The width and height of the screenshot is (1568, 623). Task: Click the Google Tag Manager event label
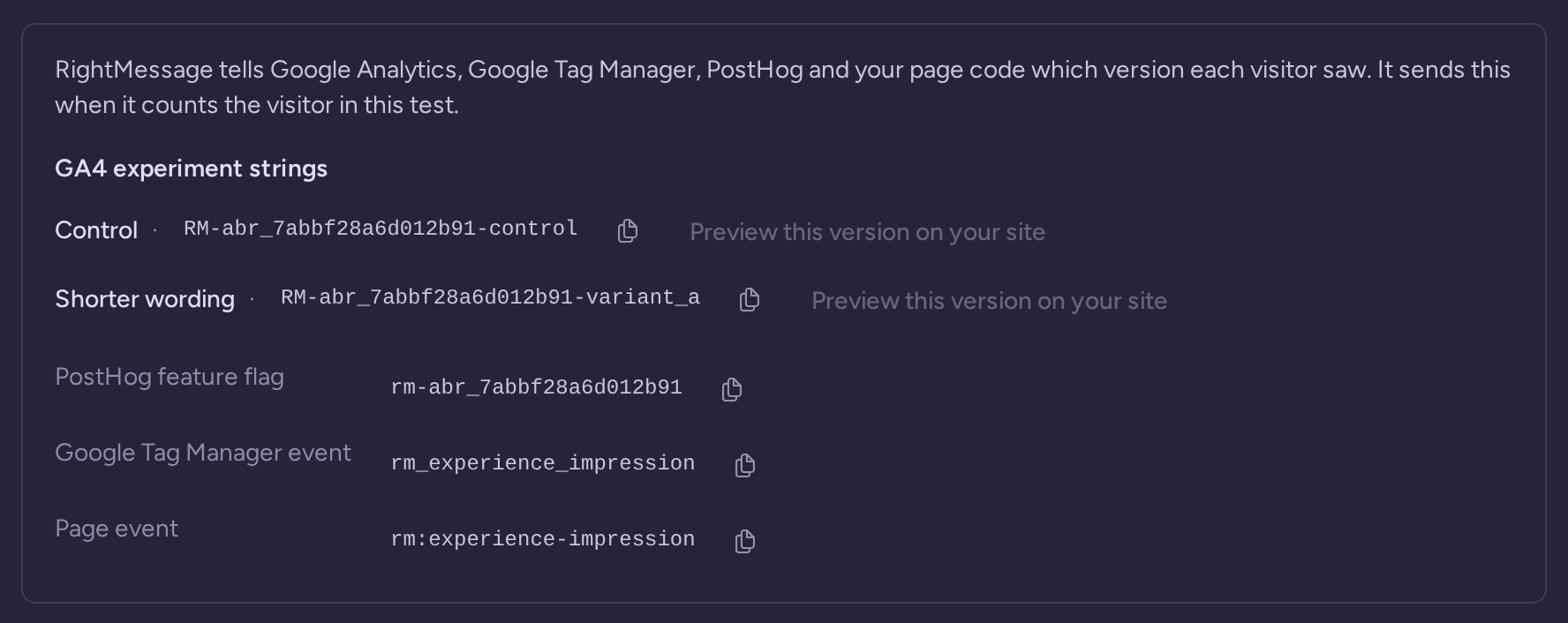203,453
